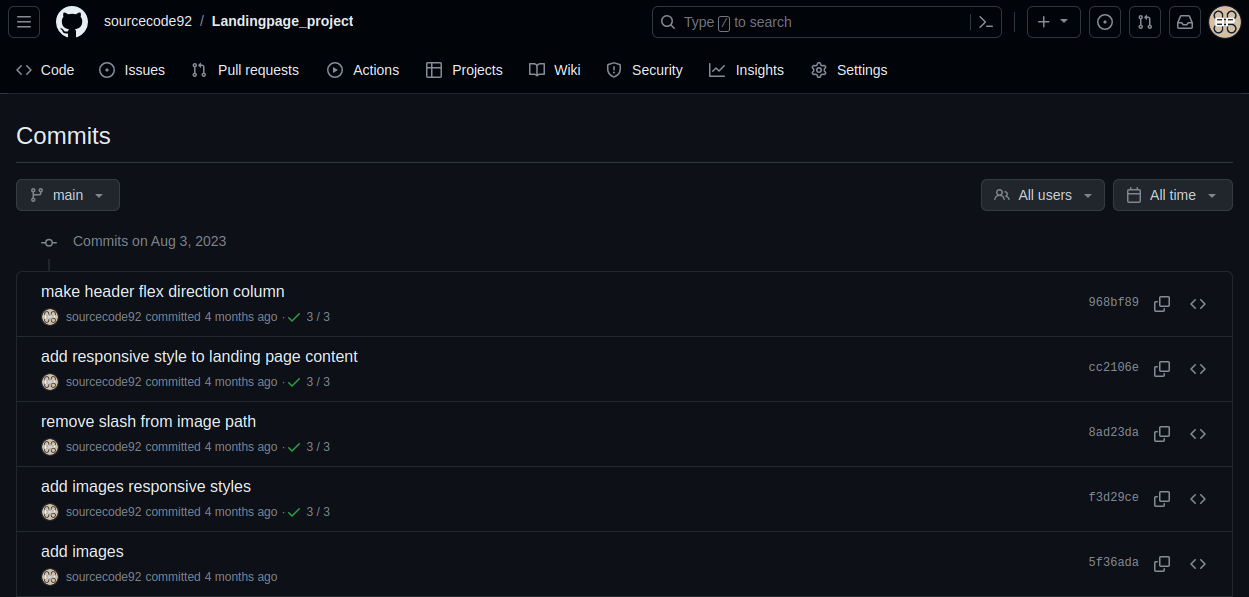This screenshot has height=597, width=1249.
Task: Browse repository at commit 5f36ada
Action: pyautogui.click(x=1198, y=564)
